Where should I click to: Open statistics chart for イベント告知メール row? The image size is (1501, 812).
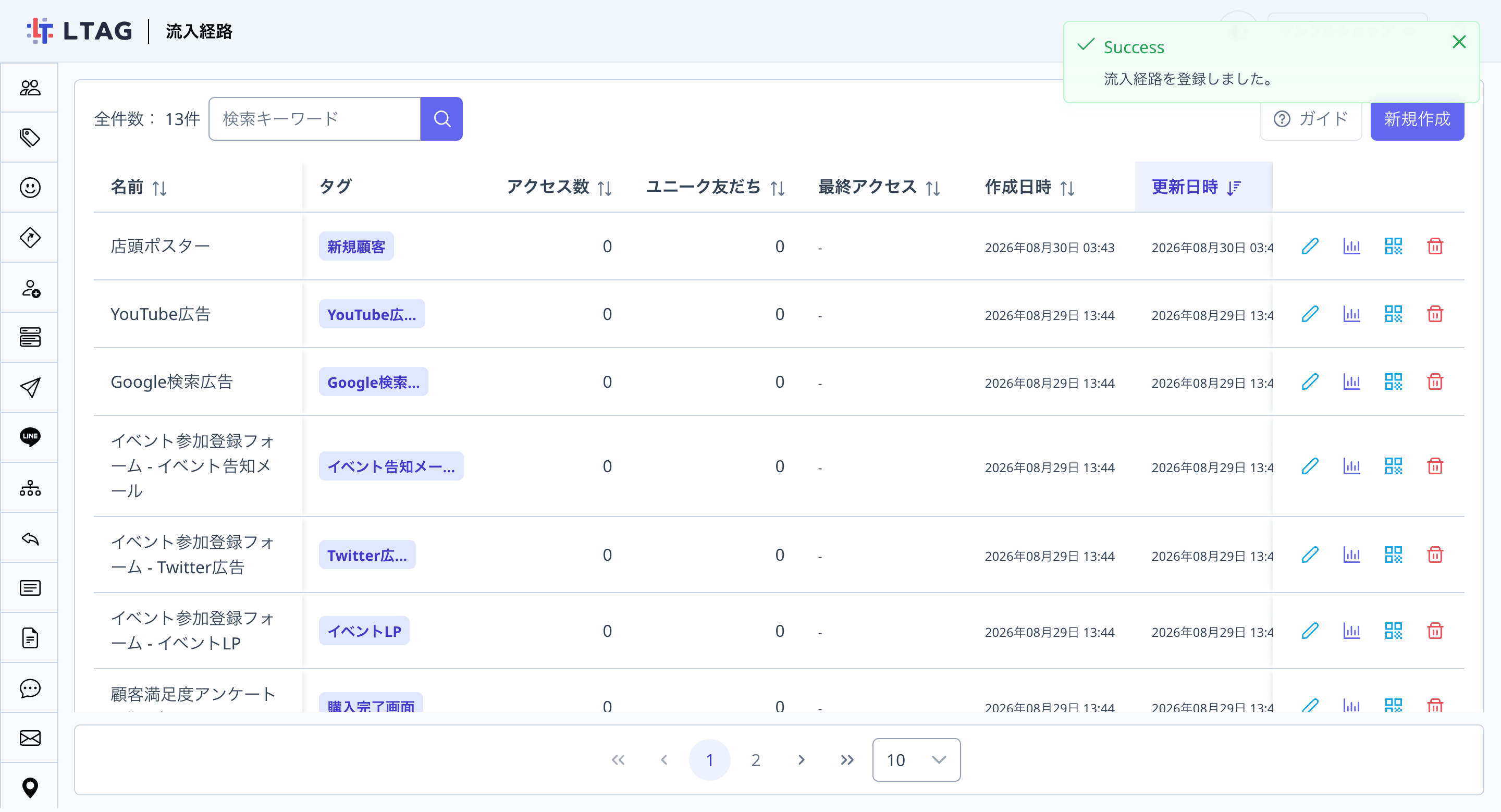pyautogui.click(x=1352, y=466)
